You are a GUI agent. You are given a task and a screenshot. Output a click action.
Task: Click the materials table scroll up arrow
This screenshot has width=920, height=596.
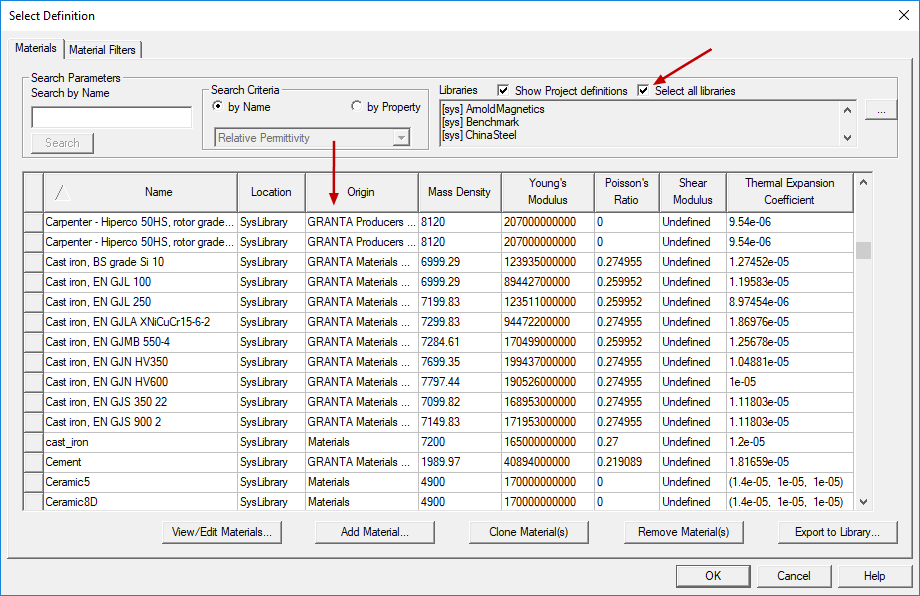[x=863, y=183]
